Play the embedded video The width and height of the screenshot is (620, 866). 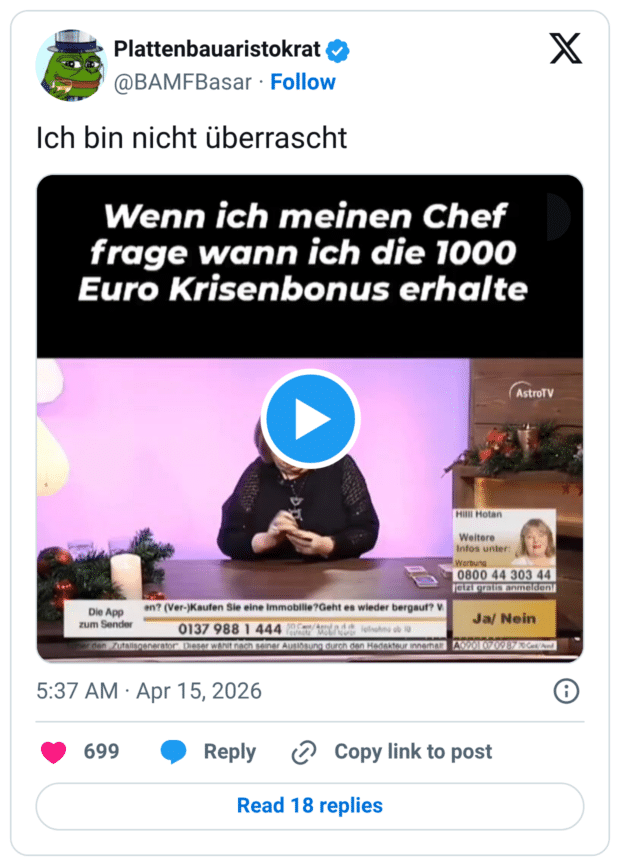click(x=310, y=419)
